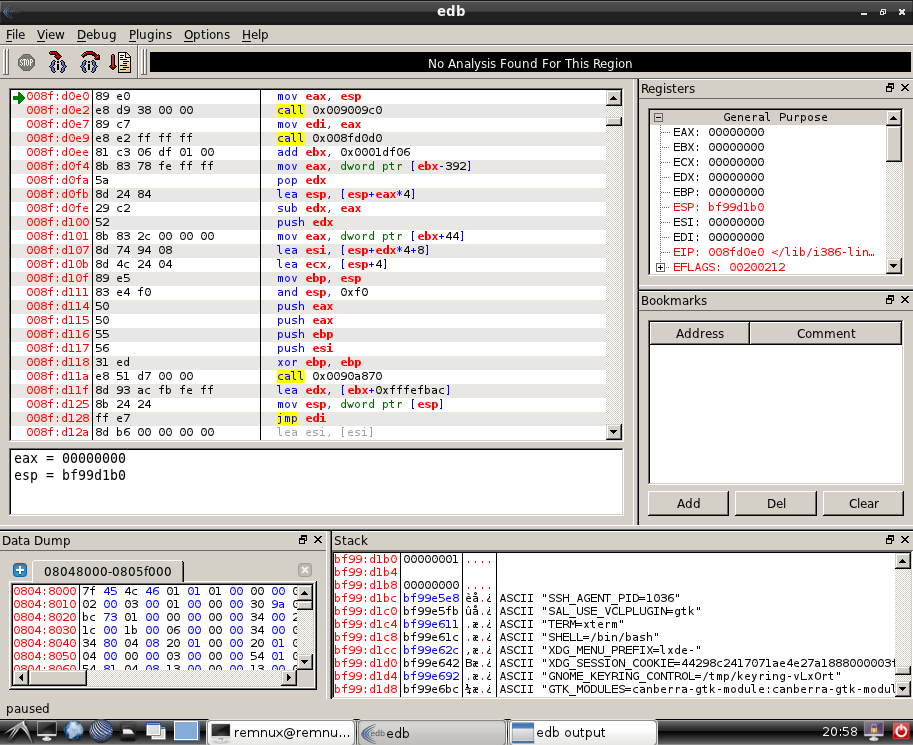This screenshot has width=913, height=745.
Task: Click the Stop (pause) toolbar icon
Action: [26, 62]
